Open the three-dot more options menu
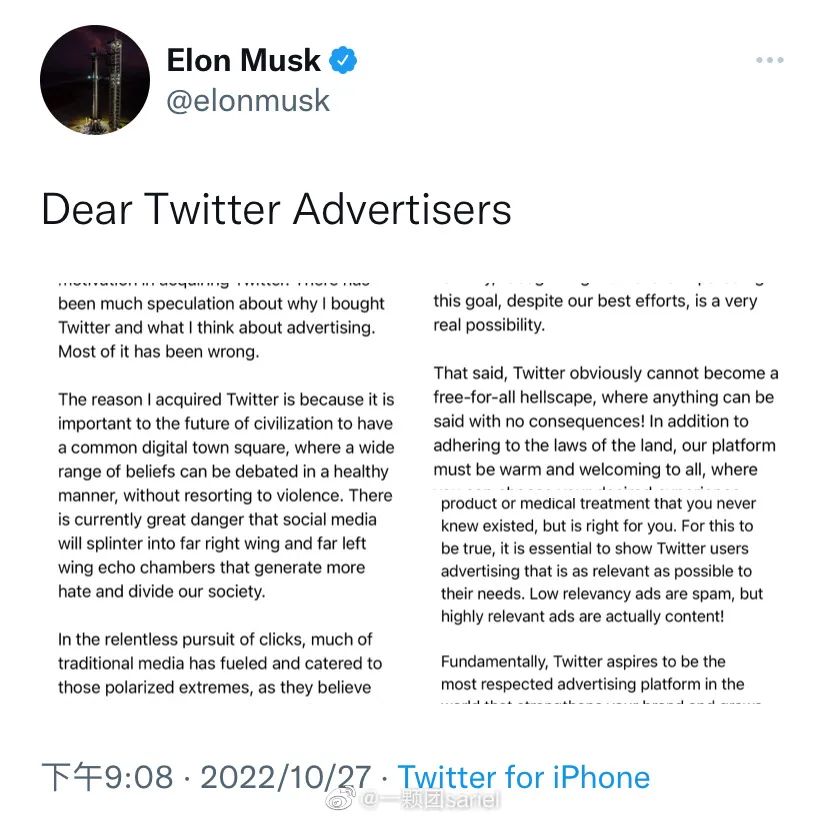The width and height of the screenshot is (828, 819). click(769, 60)
